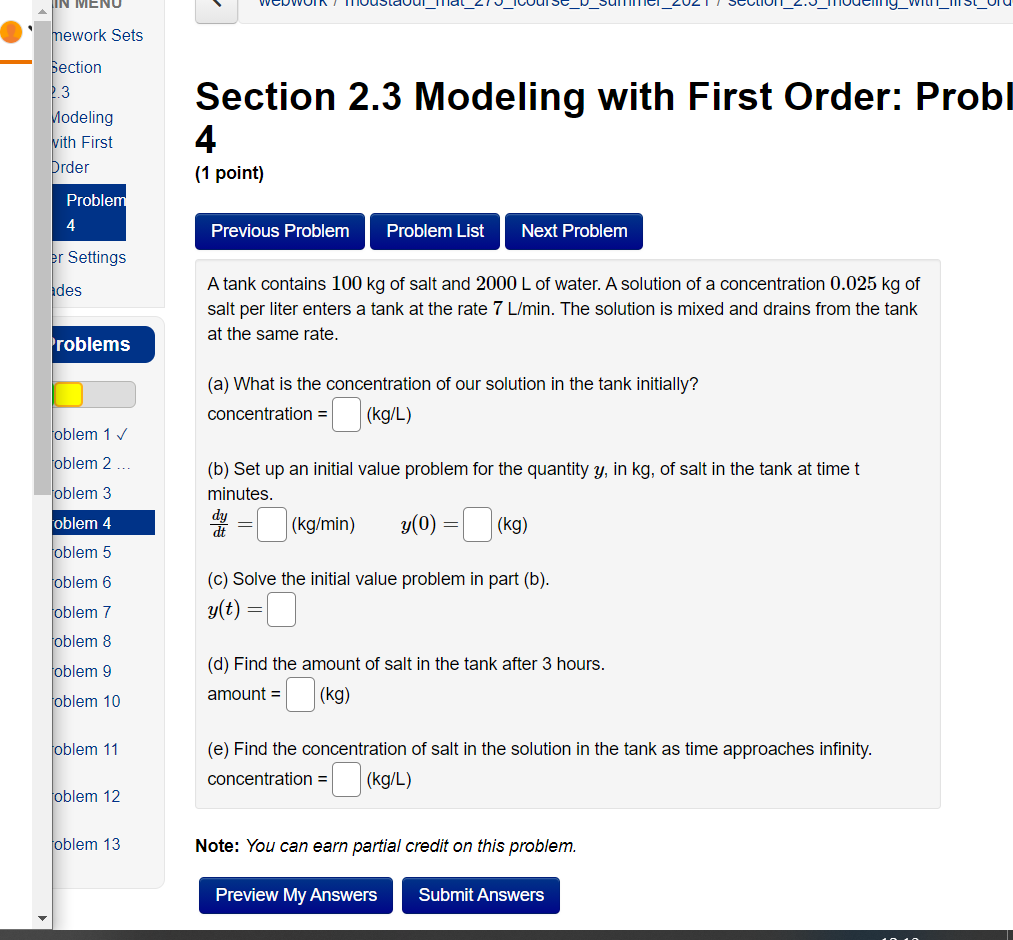Click Preview My Answers
1013x940 pixels.
pyautogui.click(x=295, y=895)
